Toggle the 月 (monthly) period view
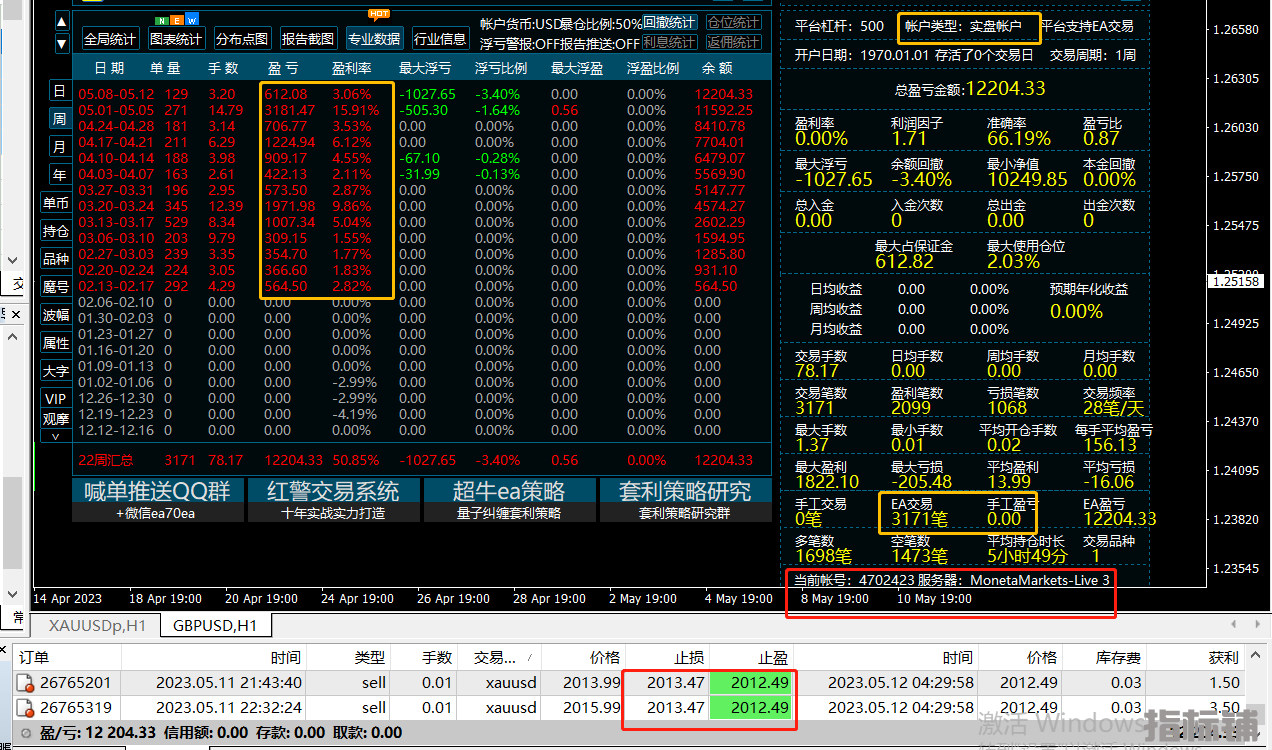The width and height of the screenshot is (1272, 750). [59, 146]
